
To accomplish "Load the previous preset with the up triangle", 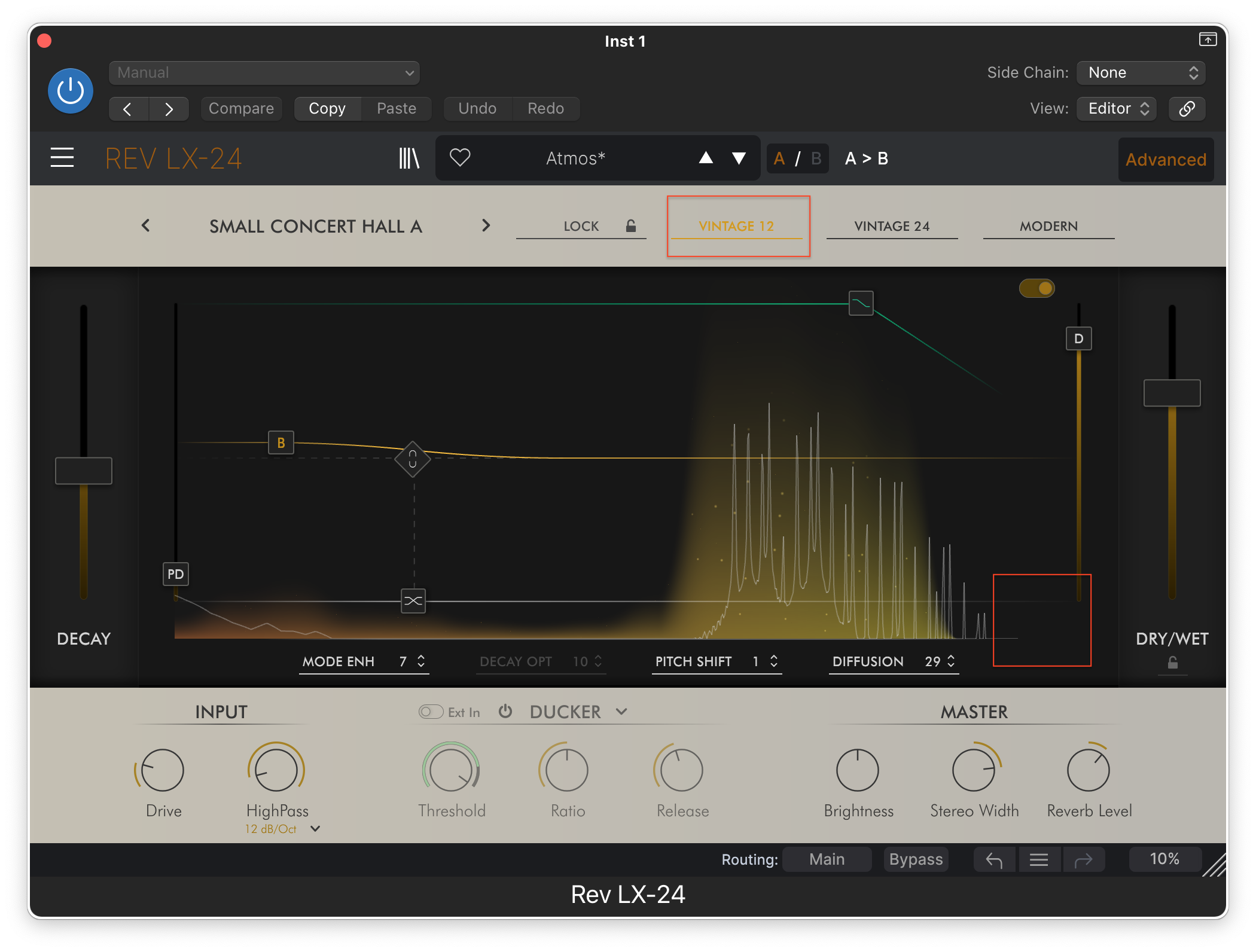I will [x=706, y=158].
